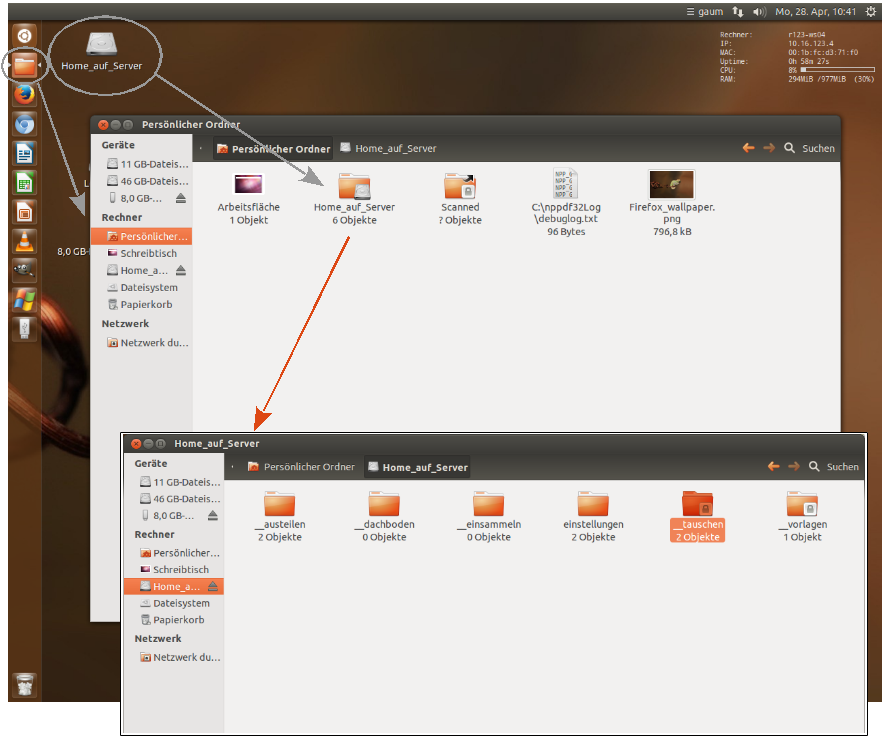This screenshot has width=883, height=739.
Task: Go back using the left arrow in front window
Action: pos(773,467)
